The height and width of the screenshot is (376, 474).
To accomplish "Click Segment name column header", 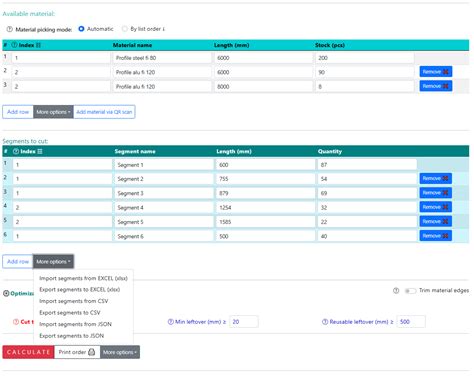I will 135,151.
